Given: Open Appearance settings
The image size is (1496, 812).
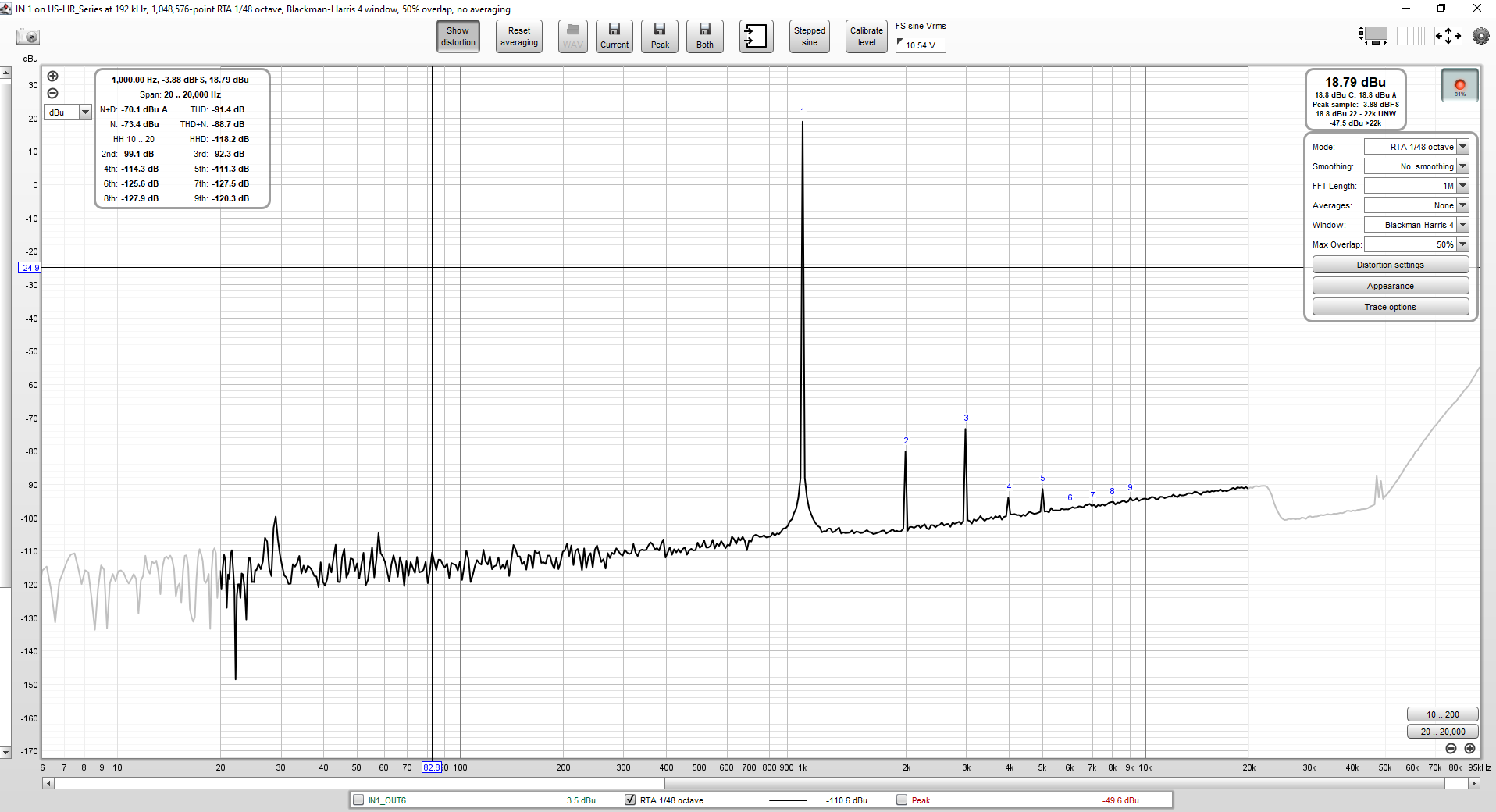Looking at the screenshot, I should (1391, 286).
